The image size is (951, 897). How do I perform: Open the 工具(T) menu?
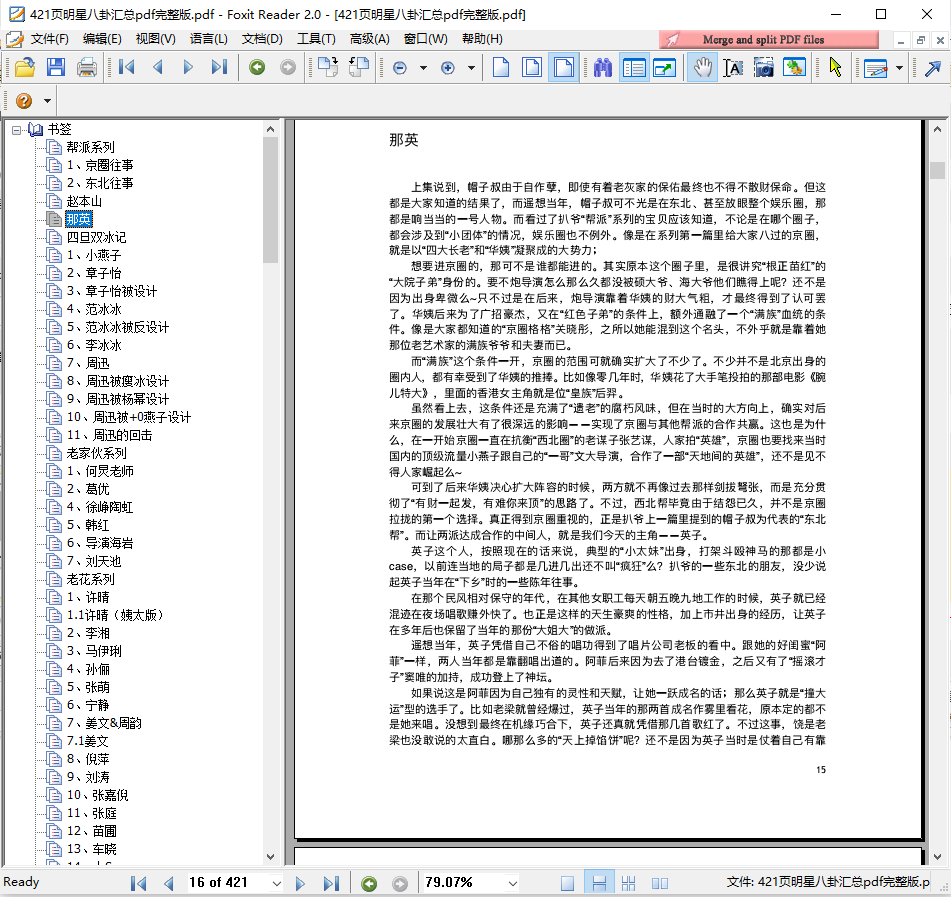click(316, 39)
